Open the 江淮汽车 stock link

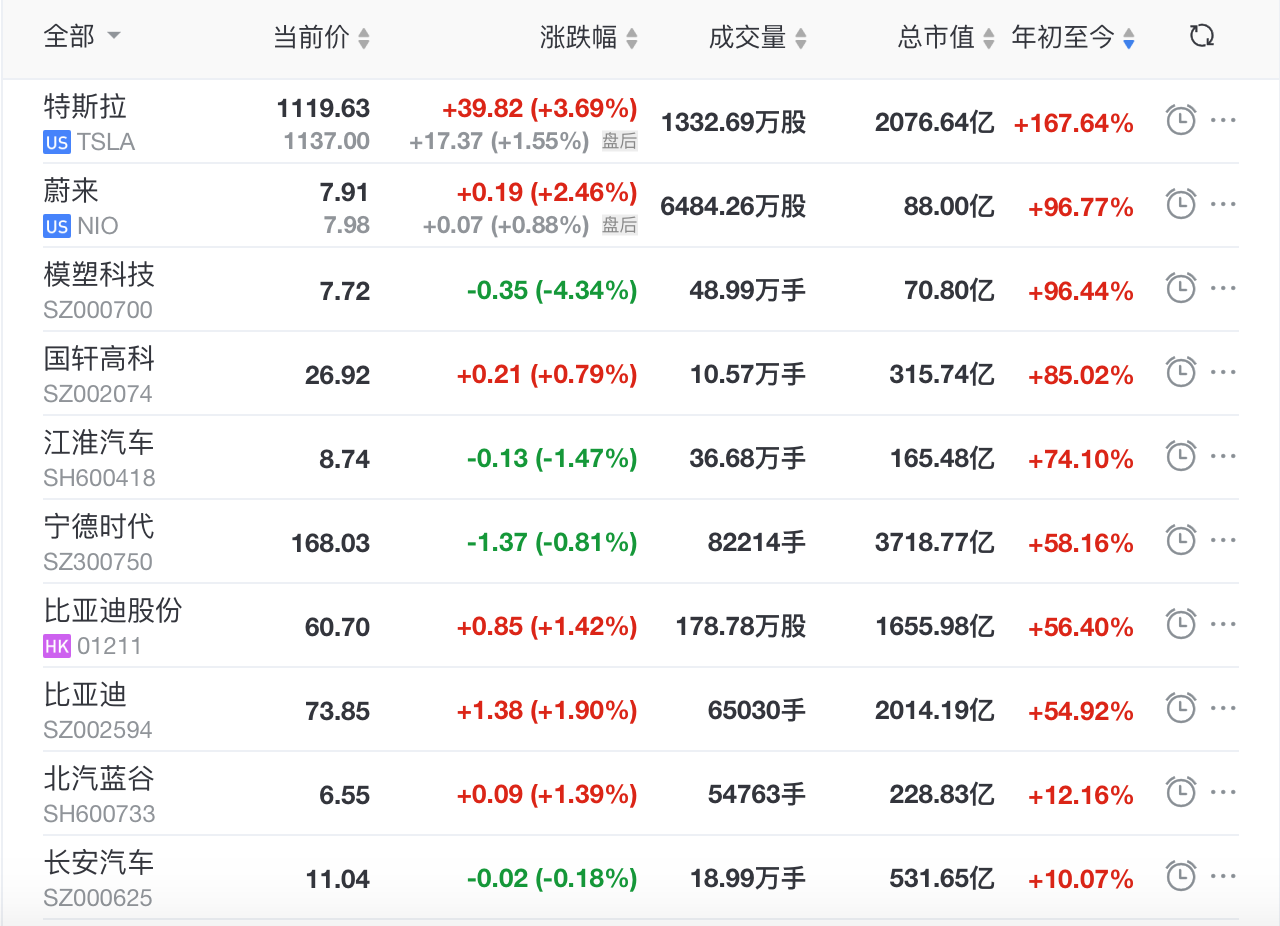tap(98, 442)
